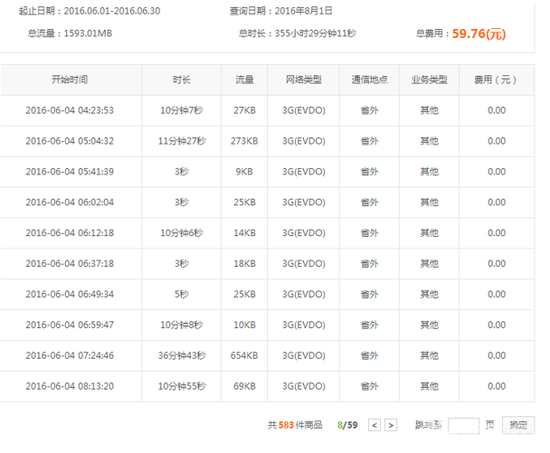
Task: Click the traffic cell 9KB
Action: click(244, 172)
